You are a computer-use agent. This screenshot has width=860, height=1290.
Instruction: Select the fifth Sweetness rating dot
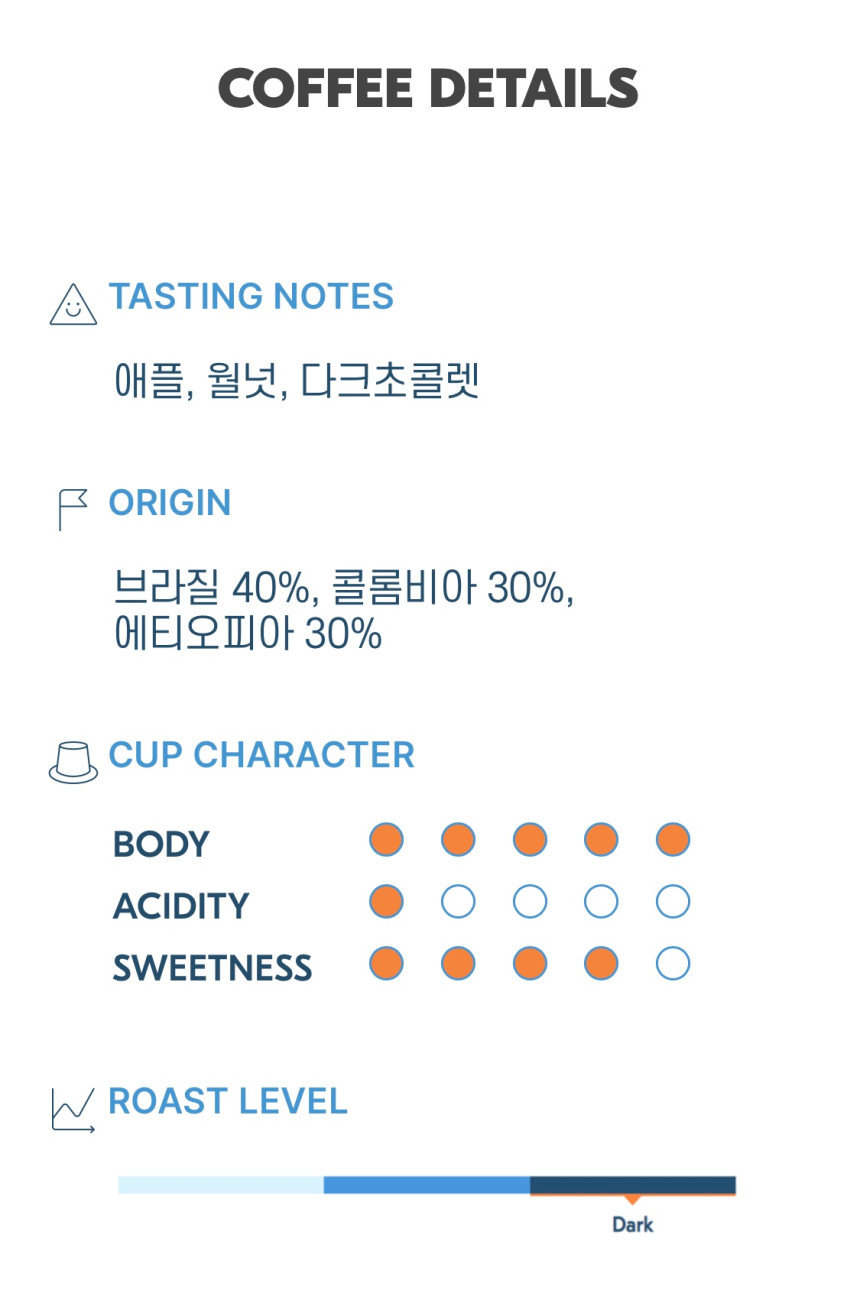click(x=673, y=964)
